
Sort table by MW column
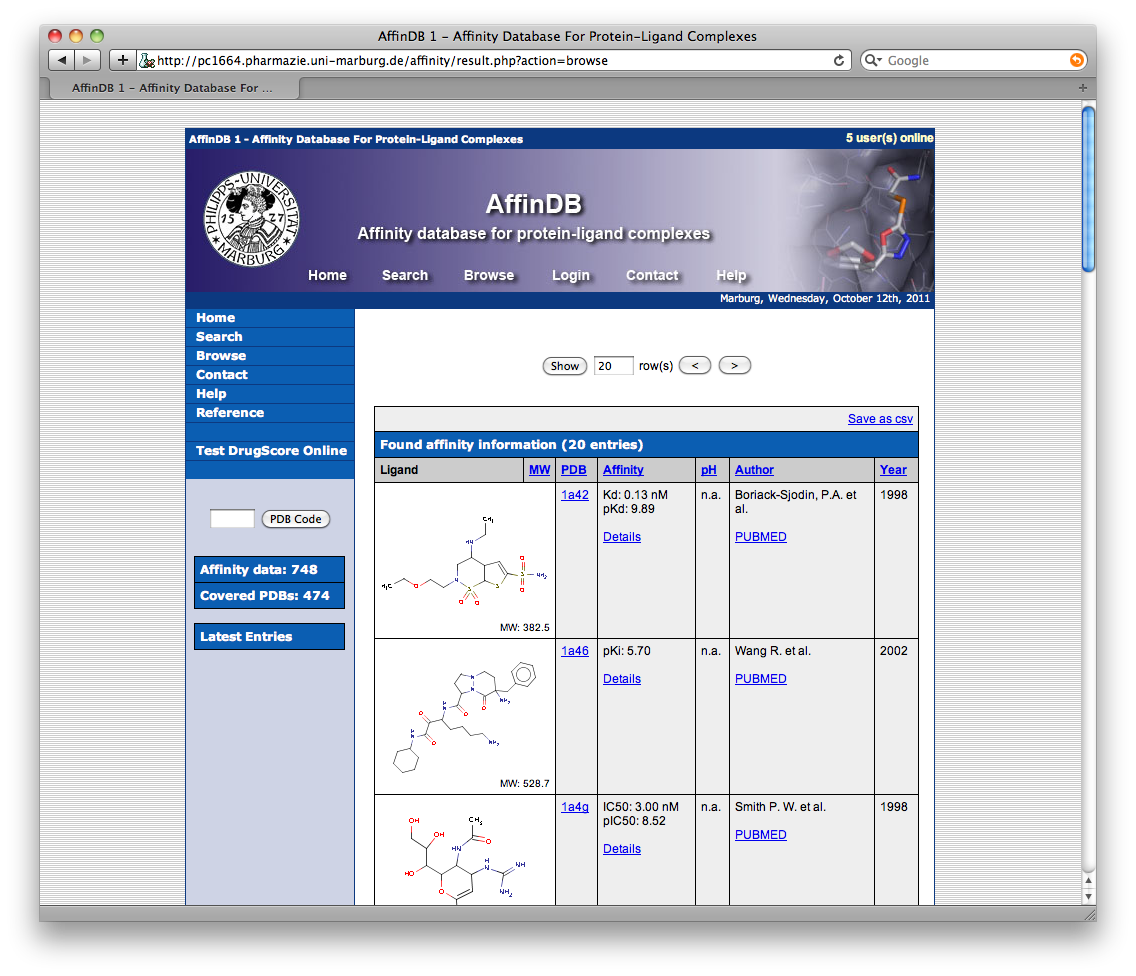pos(539,470)
